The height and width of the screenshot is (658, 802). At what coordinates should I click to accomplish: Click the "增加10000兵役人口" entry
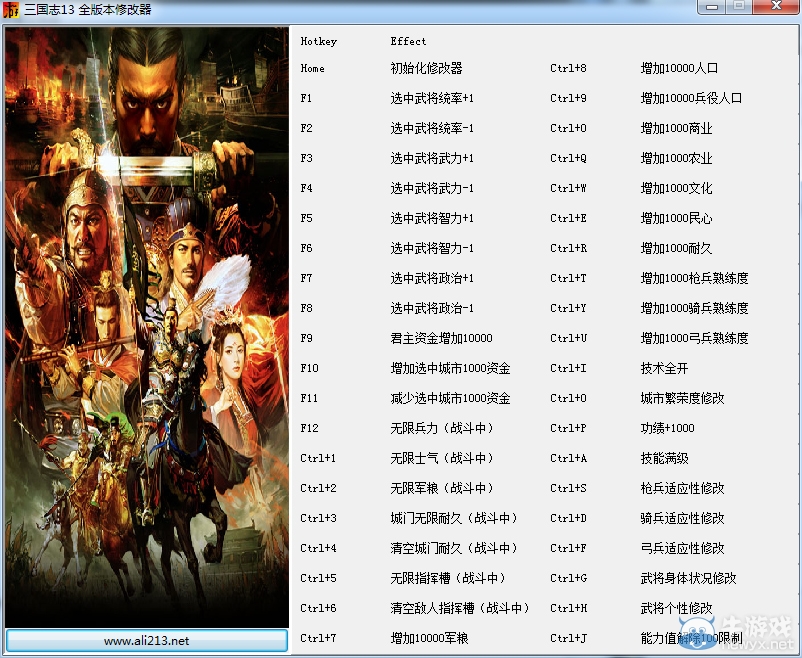(x=692, y=98)
